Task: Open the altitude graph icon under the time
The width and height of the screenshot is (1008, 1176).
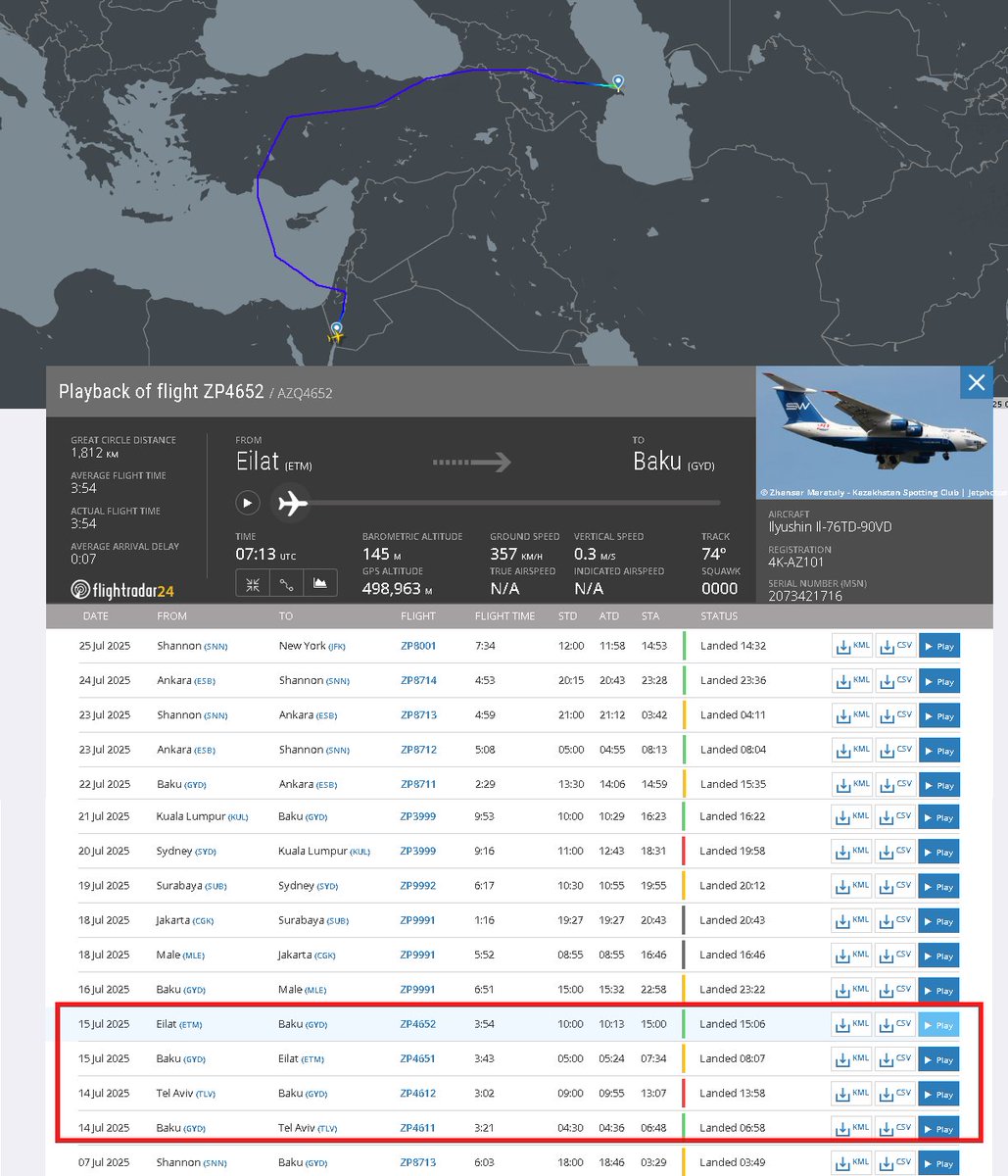Action: click(320, 584)
